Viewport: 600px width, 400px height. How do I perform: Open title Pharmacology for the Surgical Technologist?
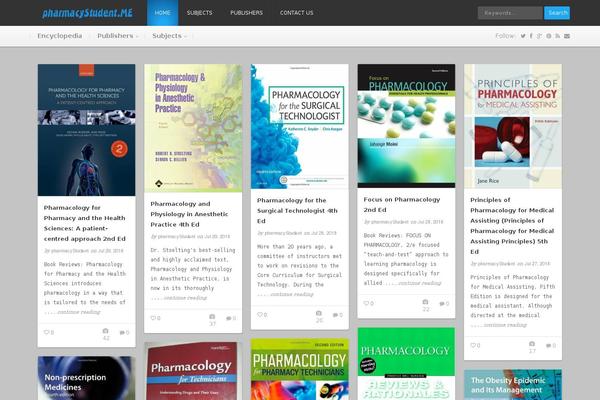pyautogui.click(x=297, y=211)
